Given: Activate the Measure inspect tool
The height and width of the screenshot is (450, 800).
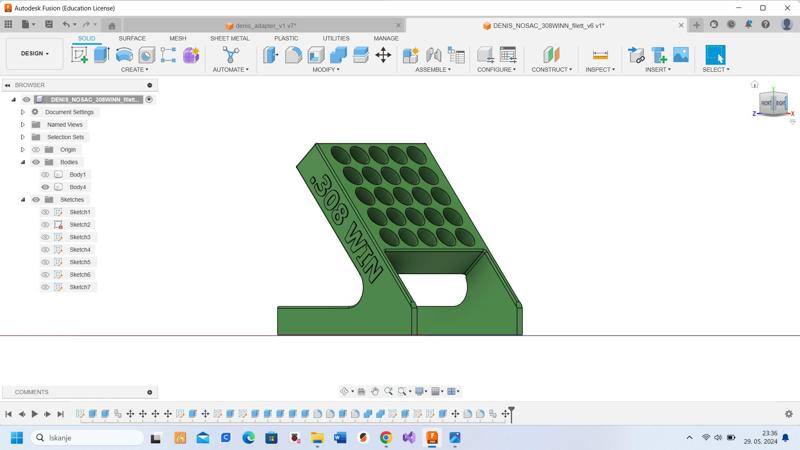Looking at the screenshot, I should (x=600, y=55).
